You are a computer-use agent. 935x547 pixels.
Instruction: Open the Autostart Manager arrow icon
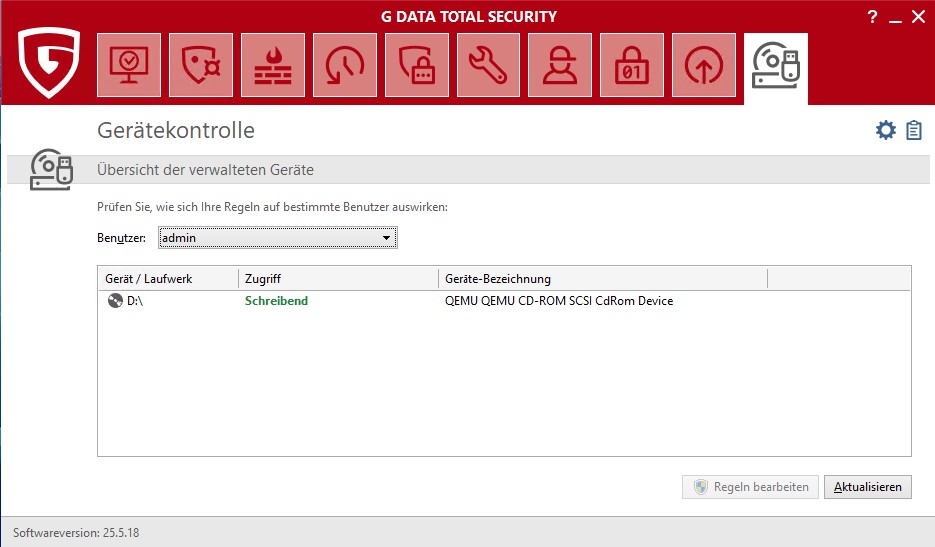click(705, 65)
